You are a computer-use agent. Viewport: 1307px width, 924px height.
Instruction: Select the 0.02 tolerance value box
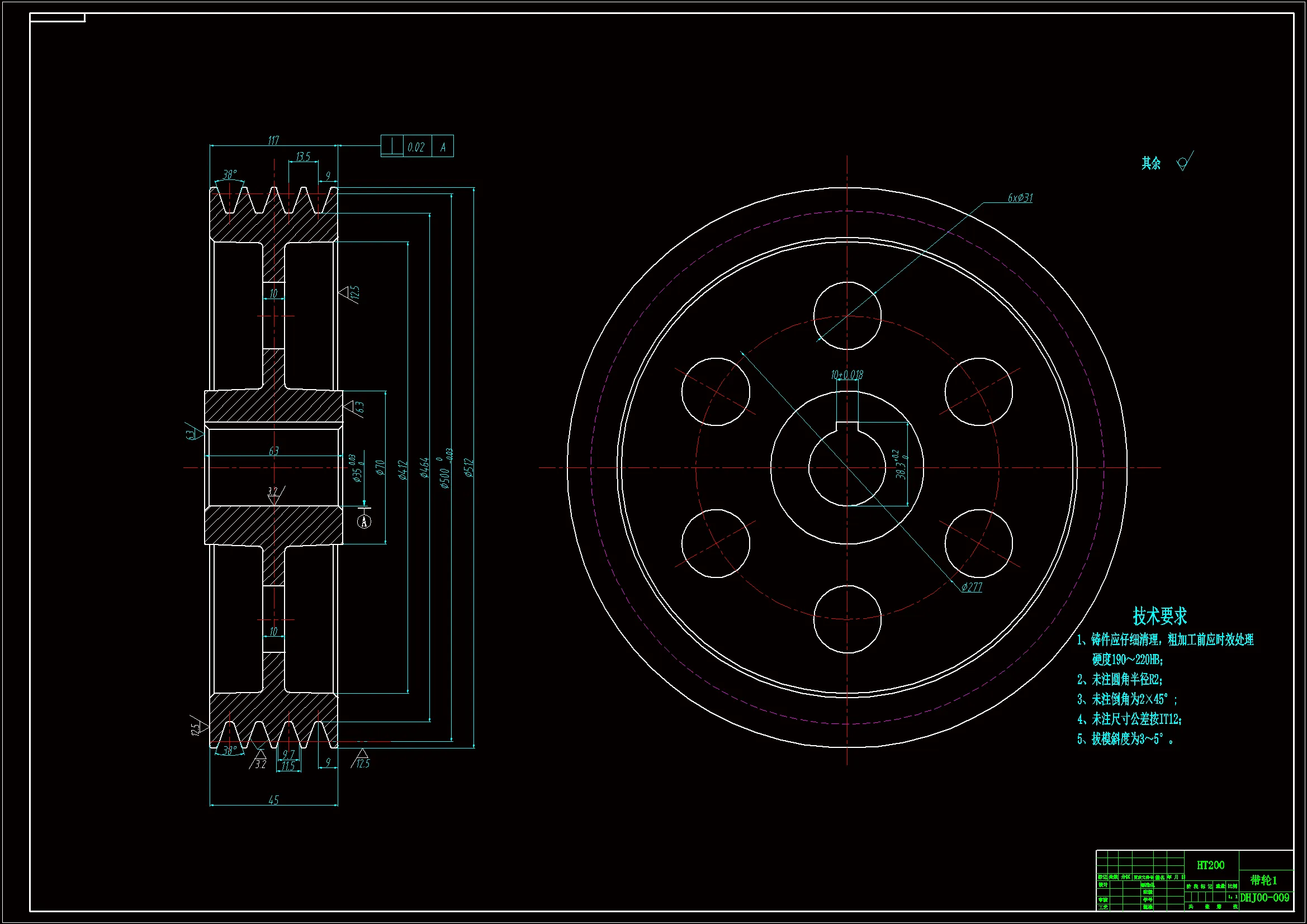click(416, 147)
